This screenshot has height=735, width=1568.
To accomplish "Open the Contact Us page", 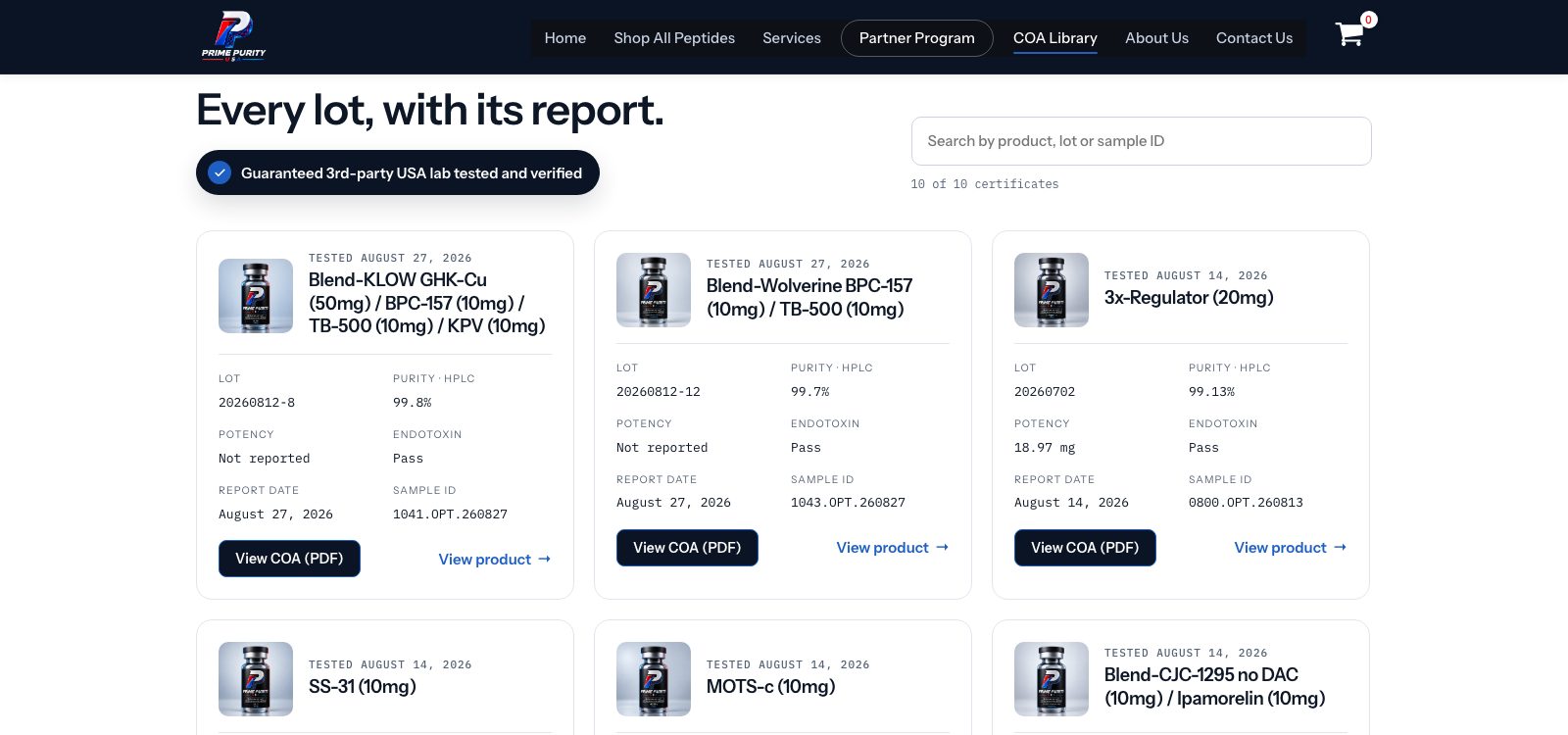I will tap(1254, 38).
